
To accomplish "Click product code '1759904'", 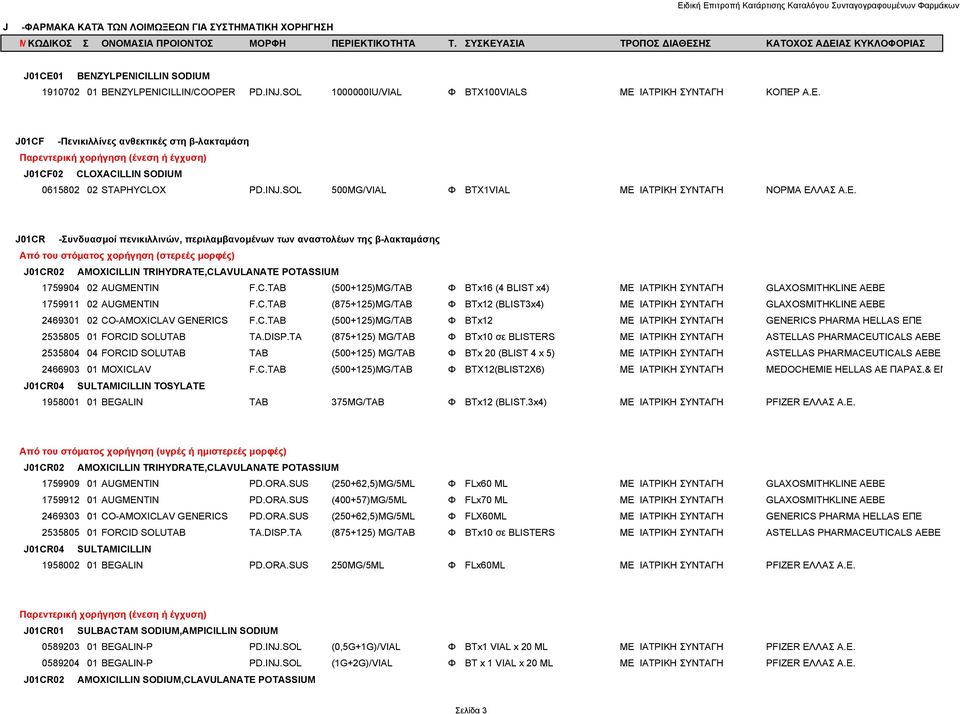I will coord(61,288).
